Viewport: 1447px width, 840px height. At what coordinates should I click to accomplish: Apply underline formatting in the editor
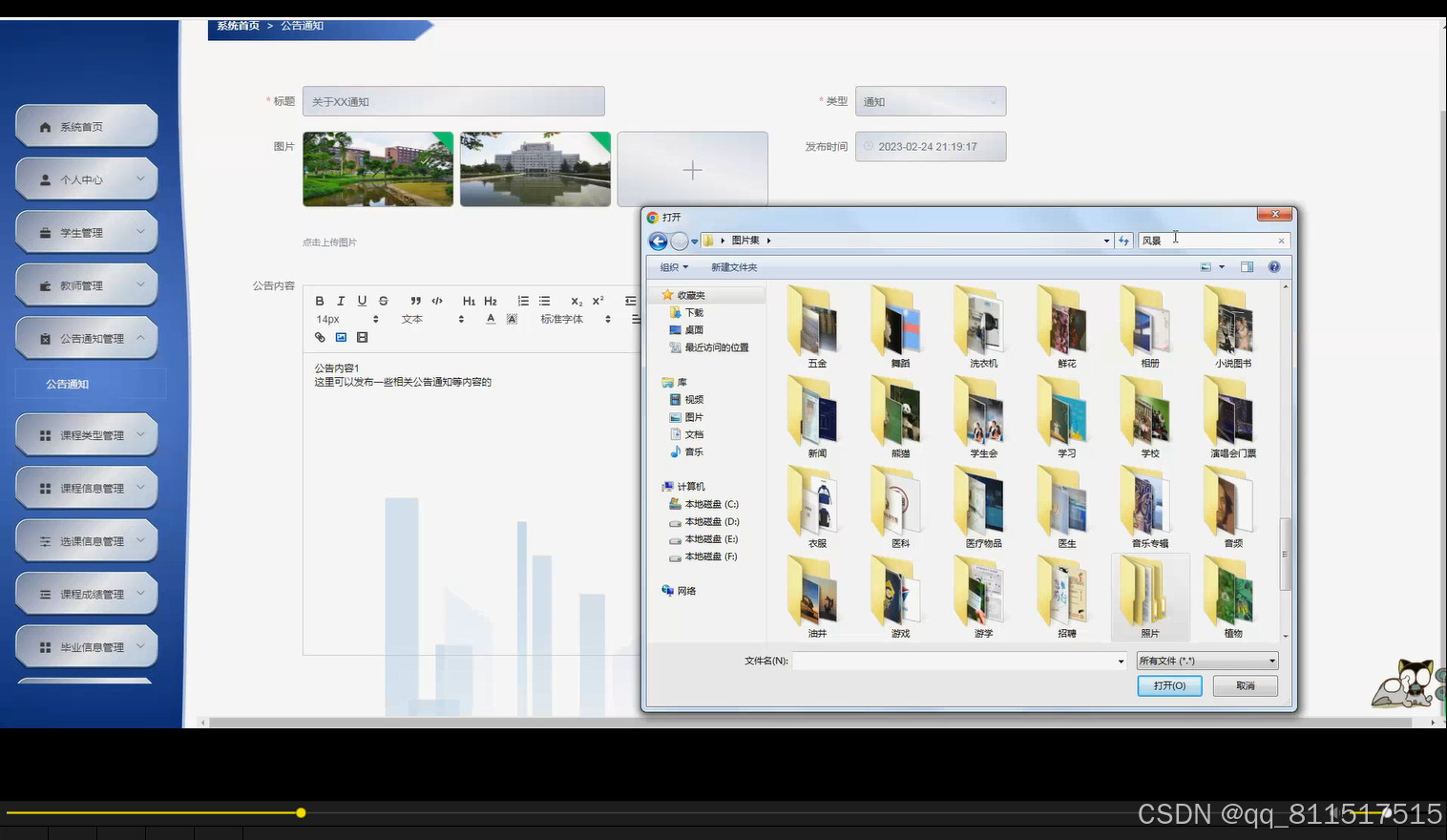click(362, 301)
